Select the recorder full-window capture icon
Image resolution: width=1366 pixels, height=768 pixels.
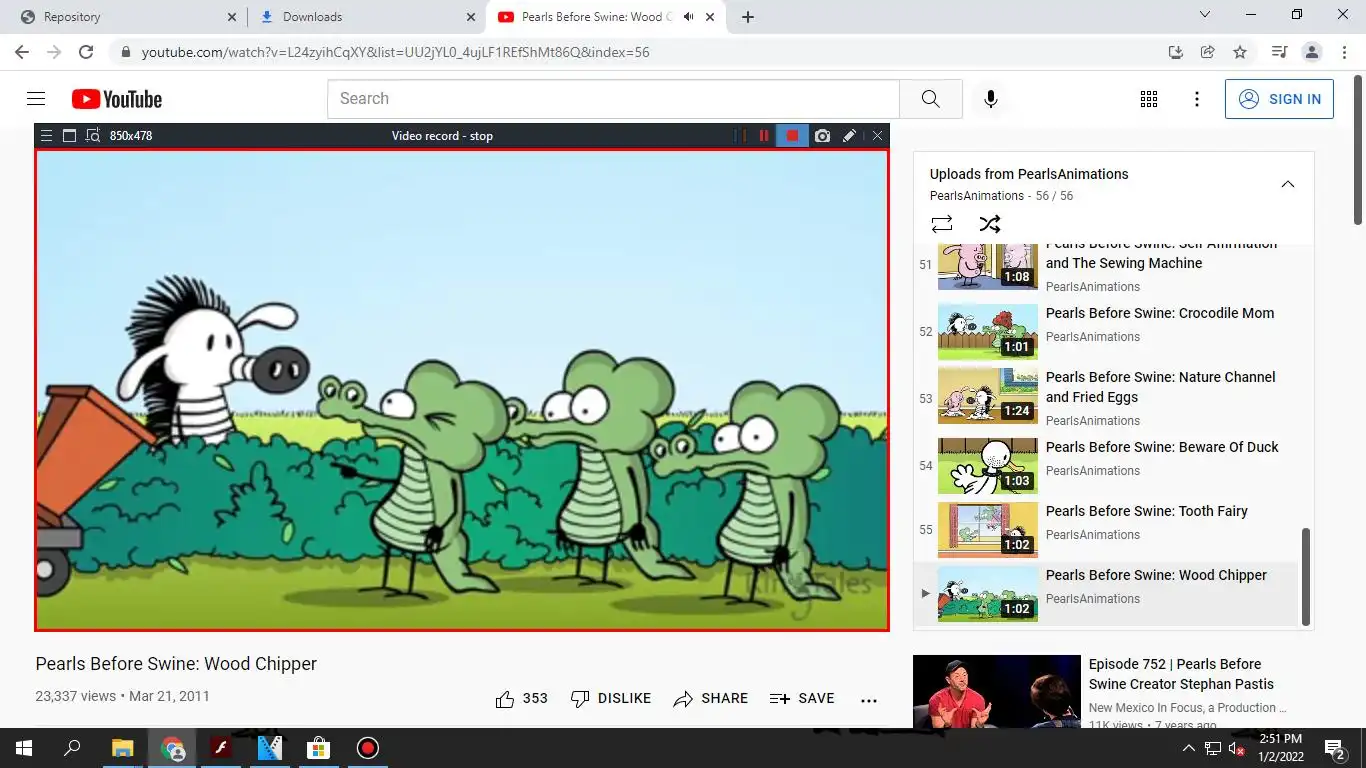69,136
